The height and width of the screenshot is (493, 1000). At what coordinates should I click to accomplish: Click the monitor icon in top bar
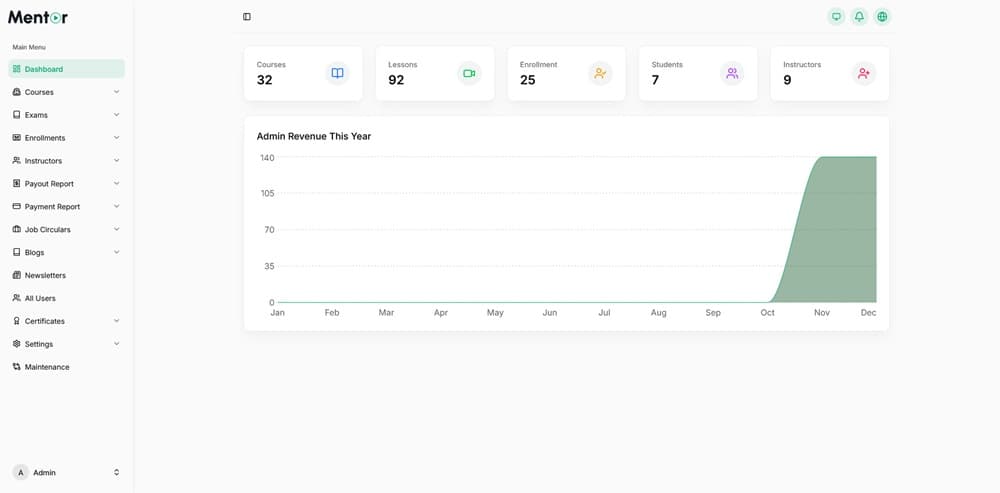[x=836, y=17]
